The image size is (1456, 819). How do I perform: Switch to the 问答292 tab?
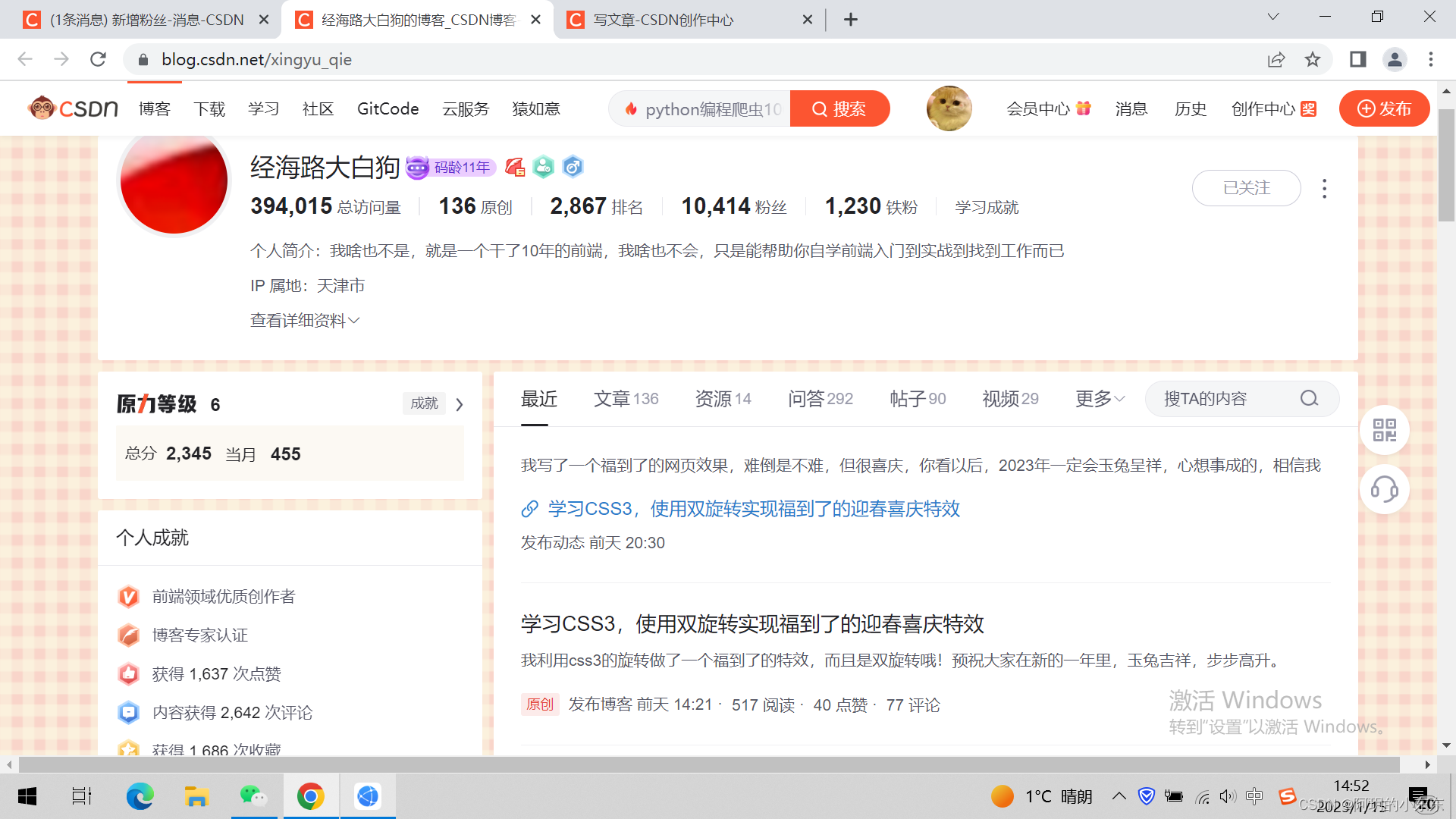point(820,398)
